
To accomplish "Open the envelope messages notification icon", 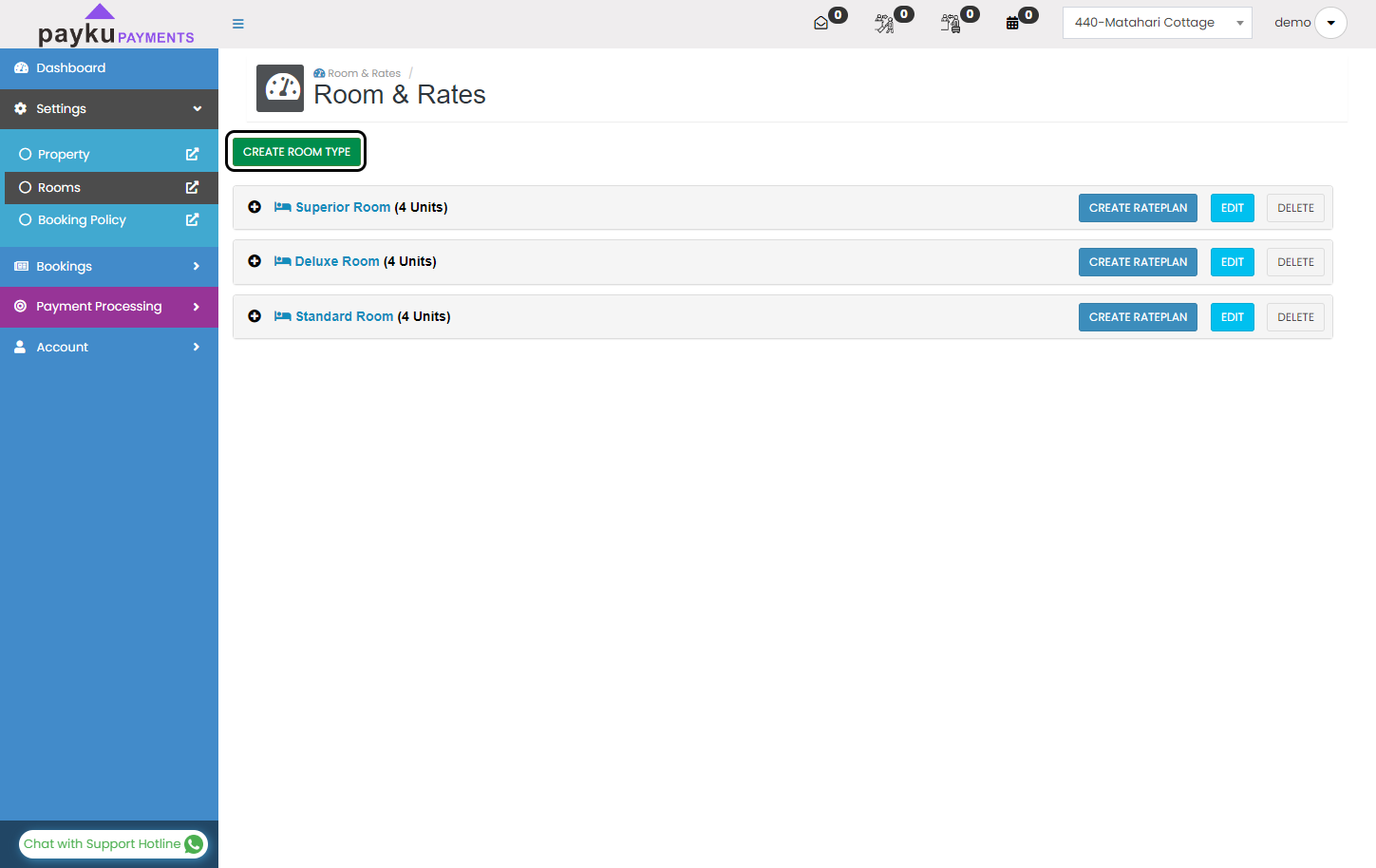I will 821,24.
